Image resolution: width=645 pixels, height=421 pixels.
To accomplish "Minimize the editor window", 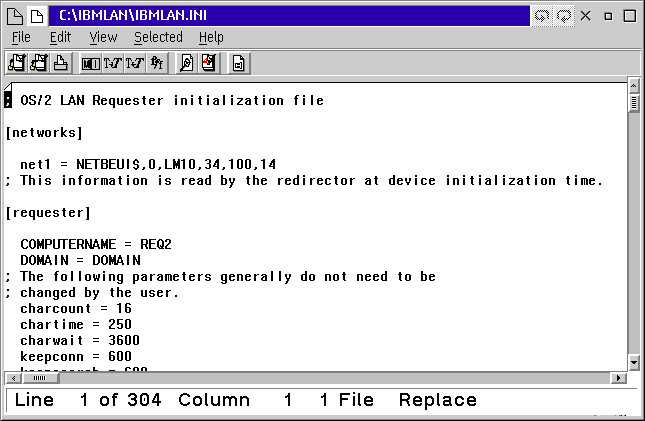I will (608, 16).
